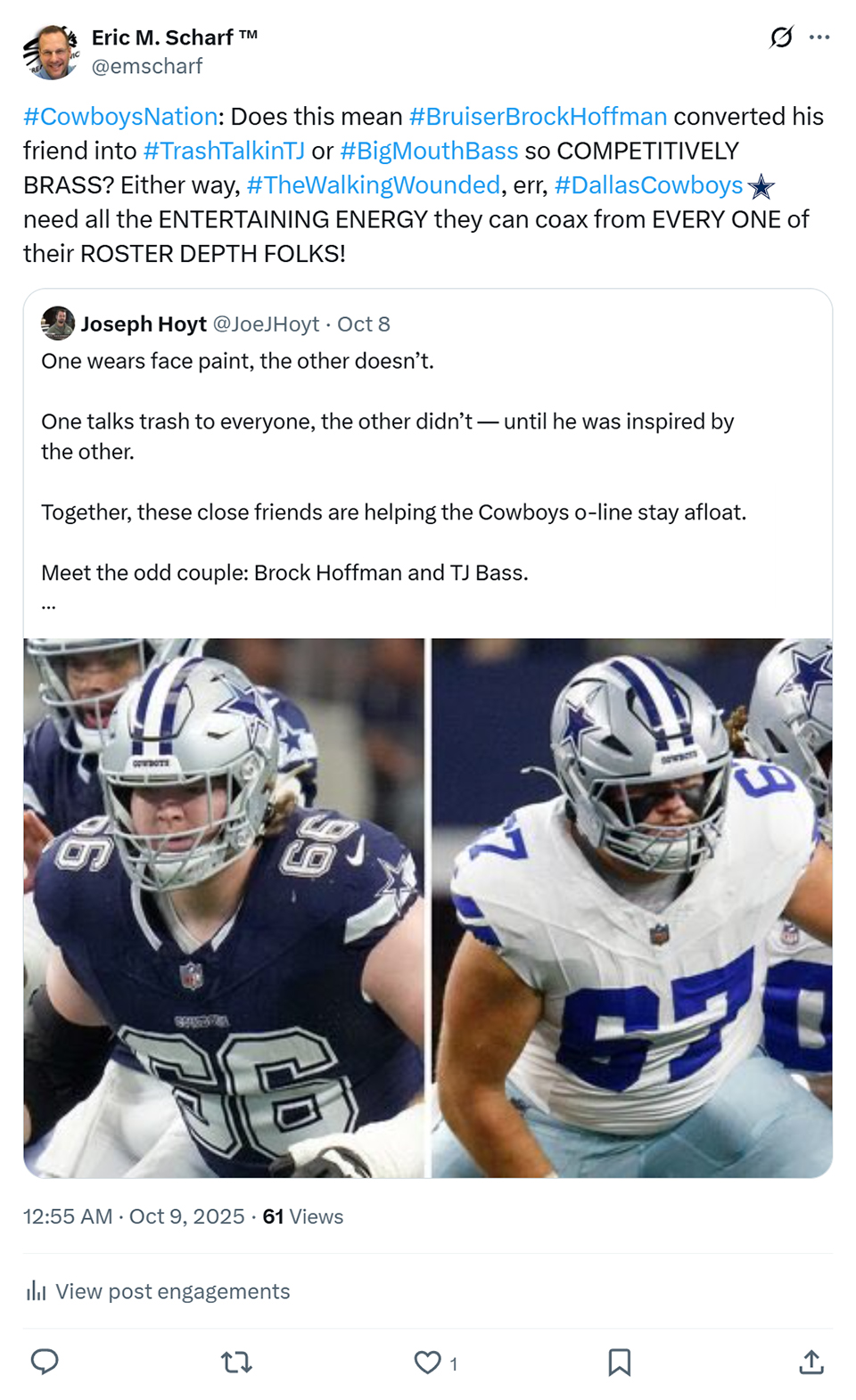Open the three-dot more options menu

(x=819, y=37)
